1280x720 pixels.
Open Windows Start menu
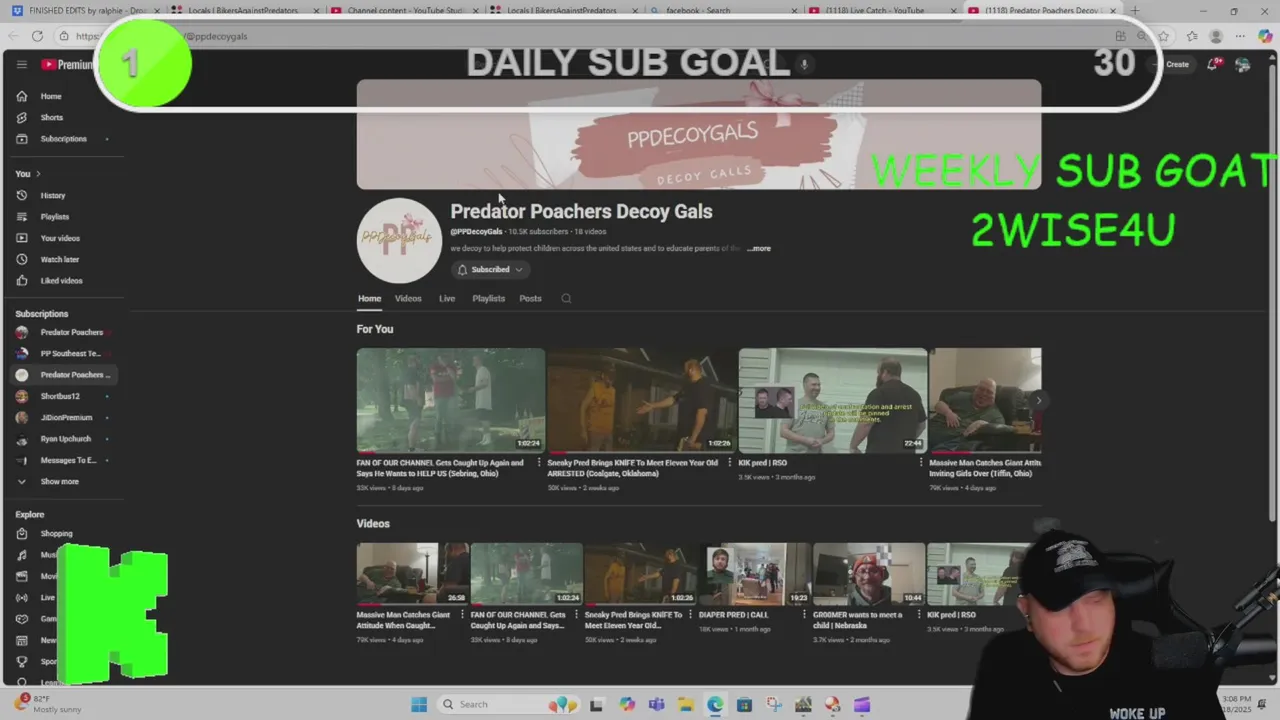click(419, 704)
